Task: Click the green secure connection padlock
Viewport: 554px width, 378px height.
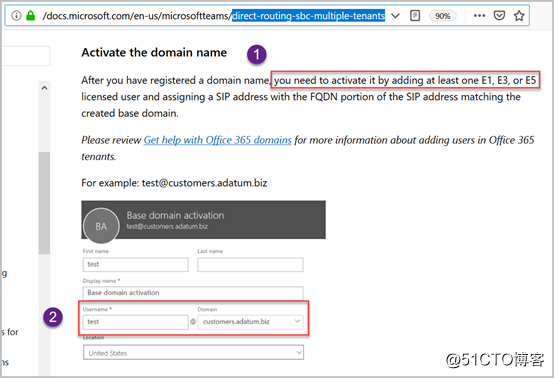Action: pos(31,16)
